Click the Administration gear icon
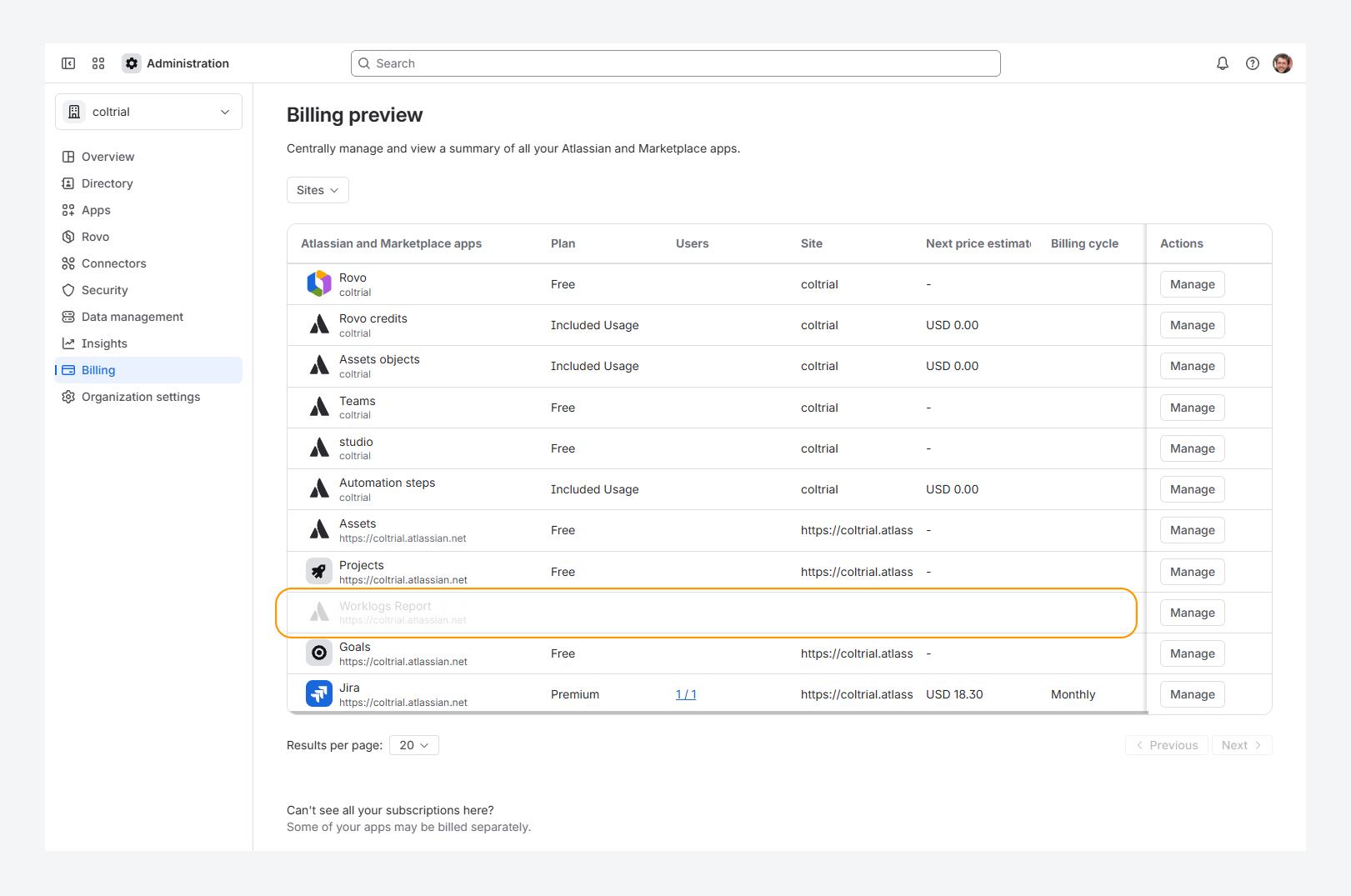This screenshot has height=896, width=1351. (132, 63)
